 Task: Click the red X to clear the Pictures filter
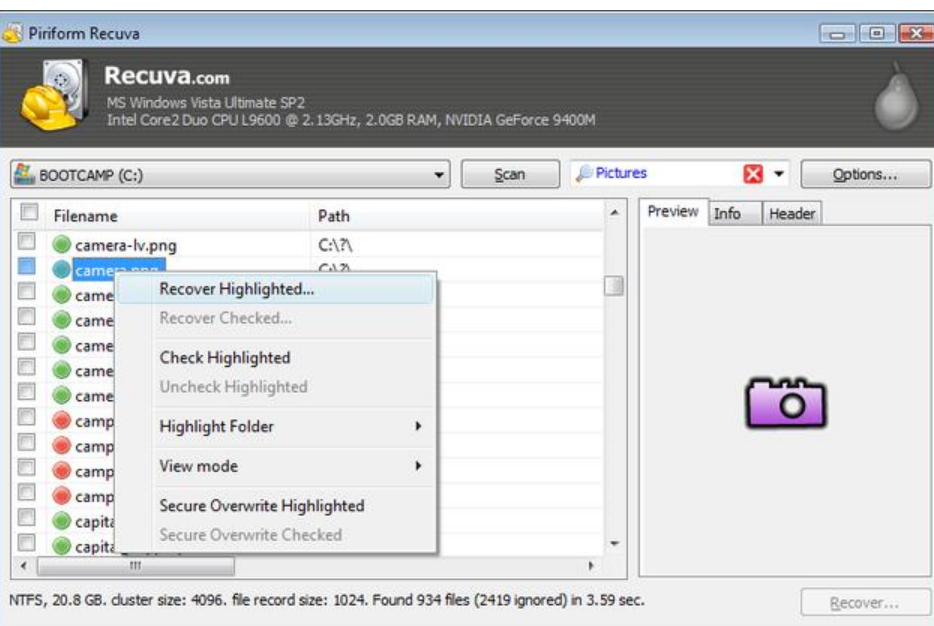pos(753,174)
